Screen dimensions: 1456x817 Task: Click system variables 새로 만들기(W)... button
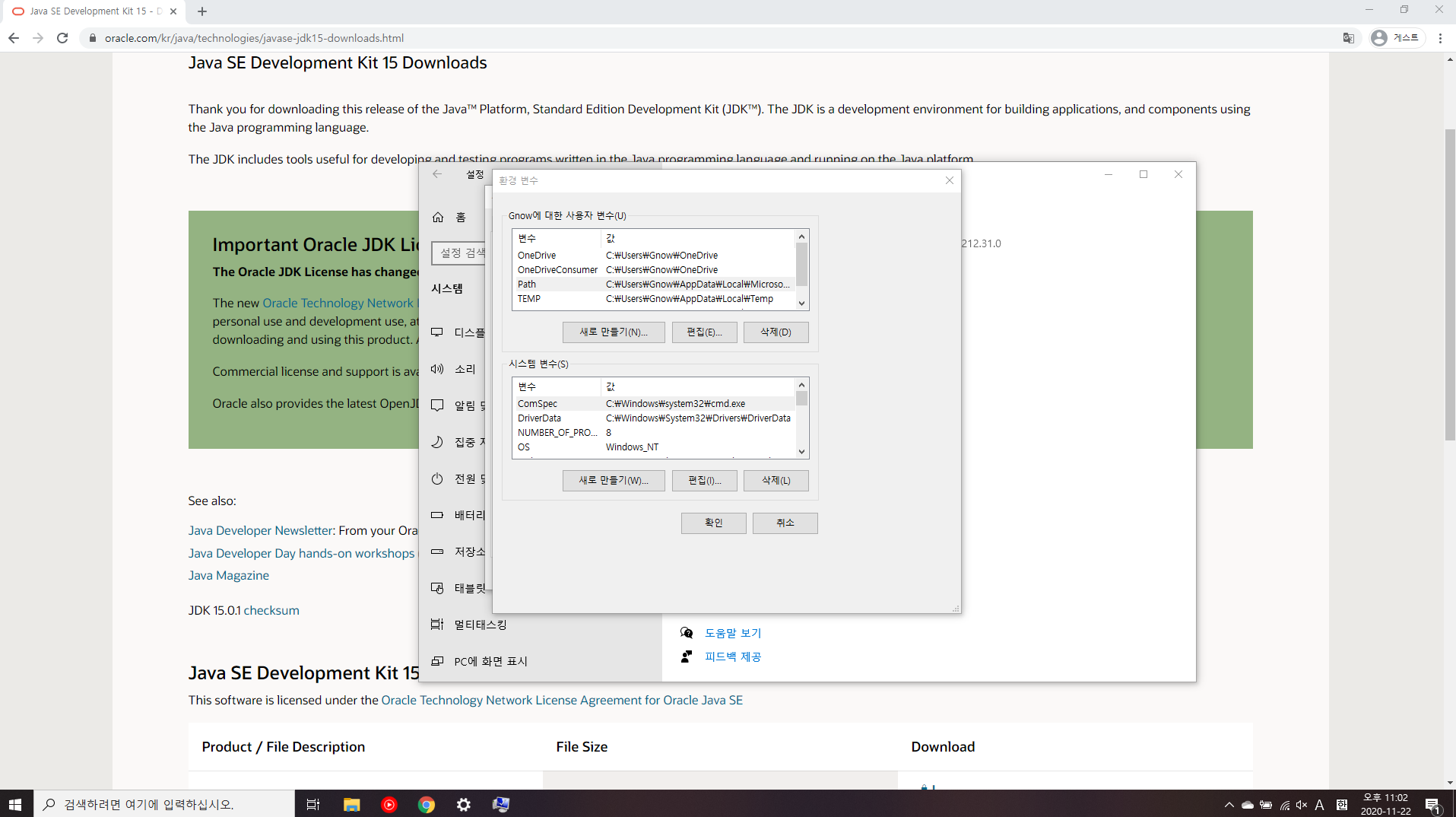click(614, 481)
